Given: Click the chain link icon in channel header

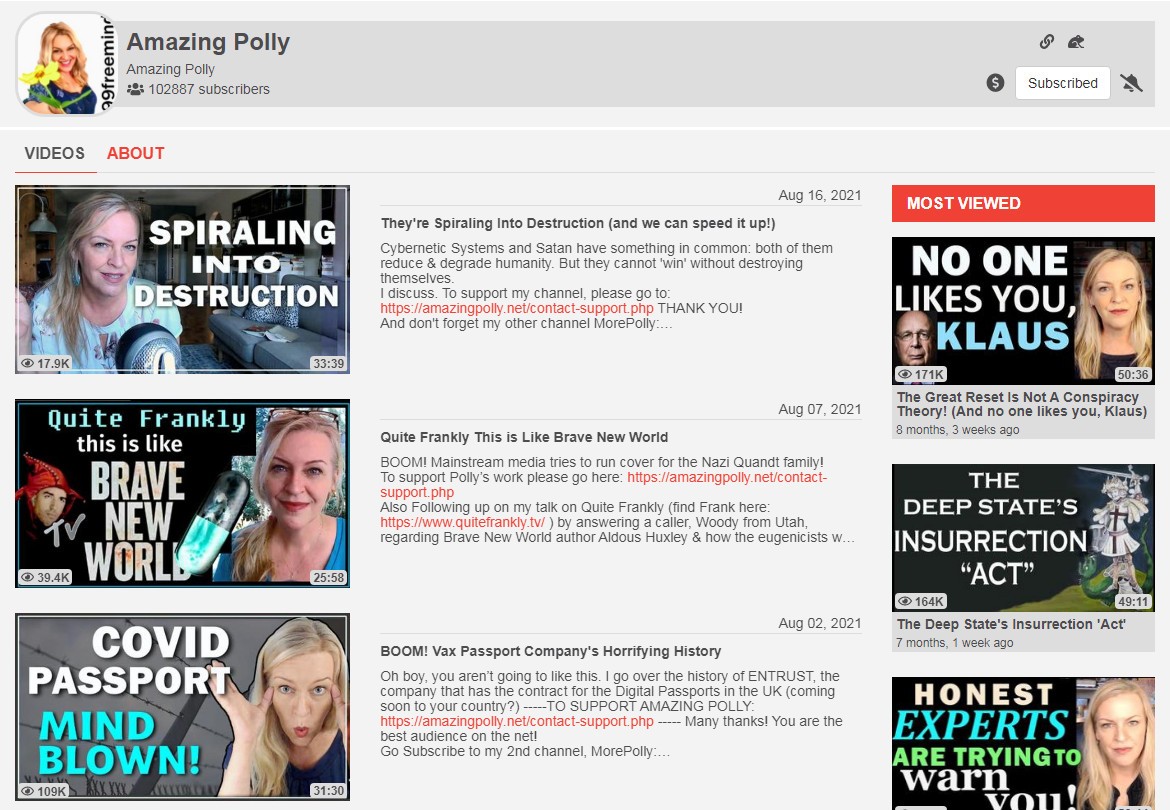Looking at the screenshot, I should 1046,42.
